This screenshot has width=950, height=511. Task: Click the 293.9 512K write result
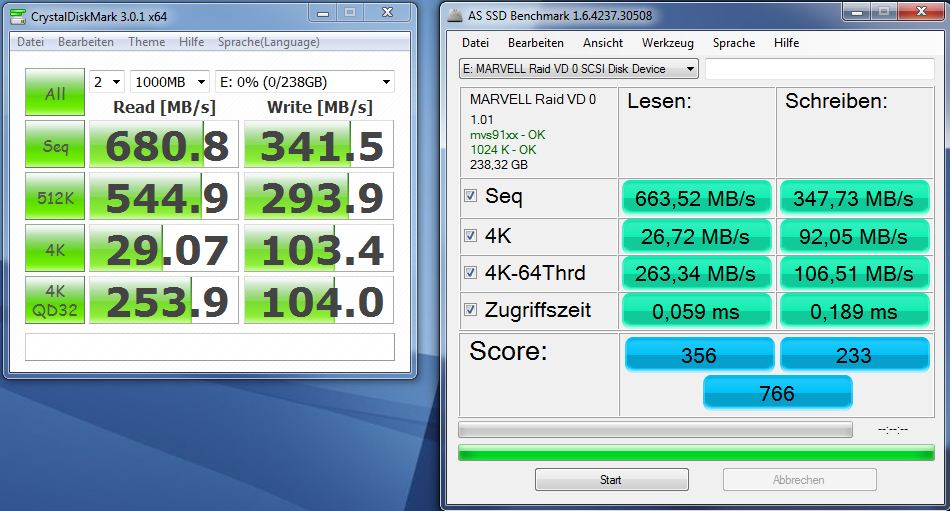tap(319, 196)
